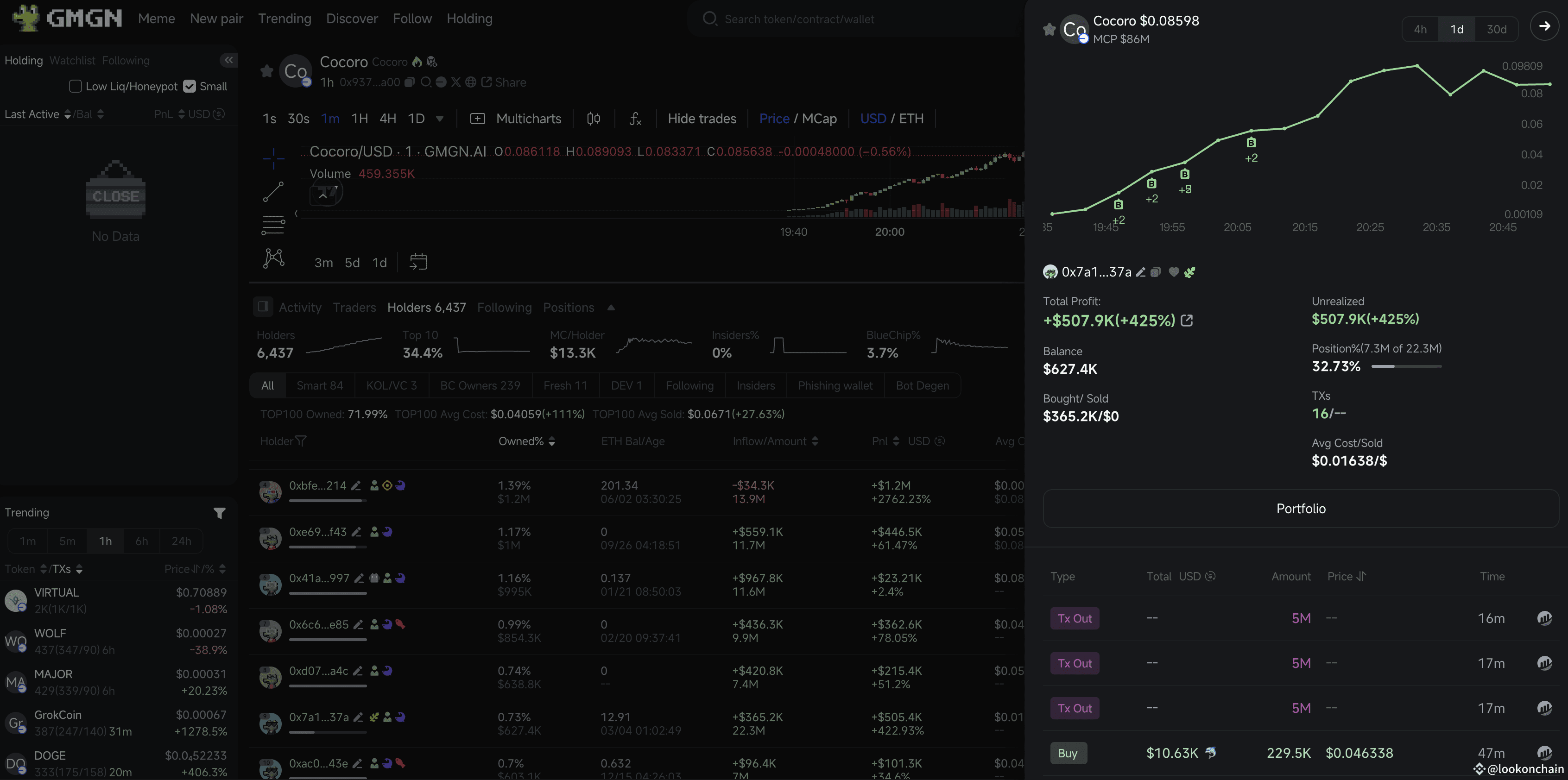Uncheck the Small checkbox
1568x780 pixels.
click(190, 87)
